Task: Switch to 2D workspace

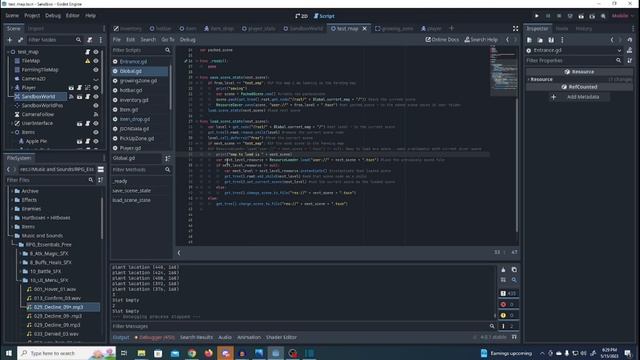Action: (301, 16)
